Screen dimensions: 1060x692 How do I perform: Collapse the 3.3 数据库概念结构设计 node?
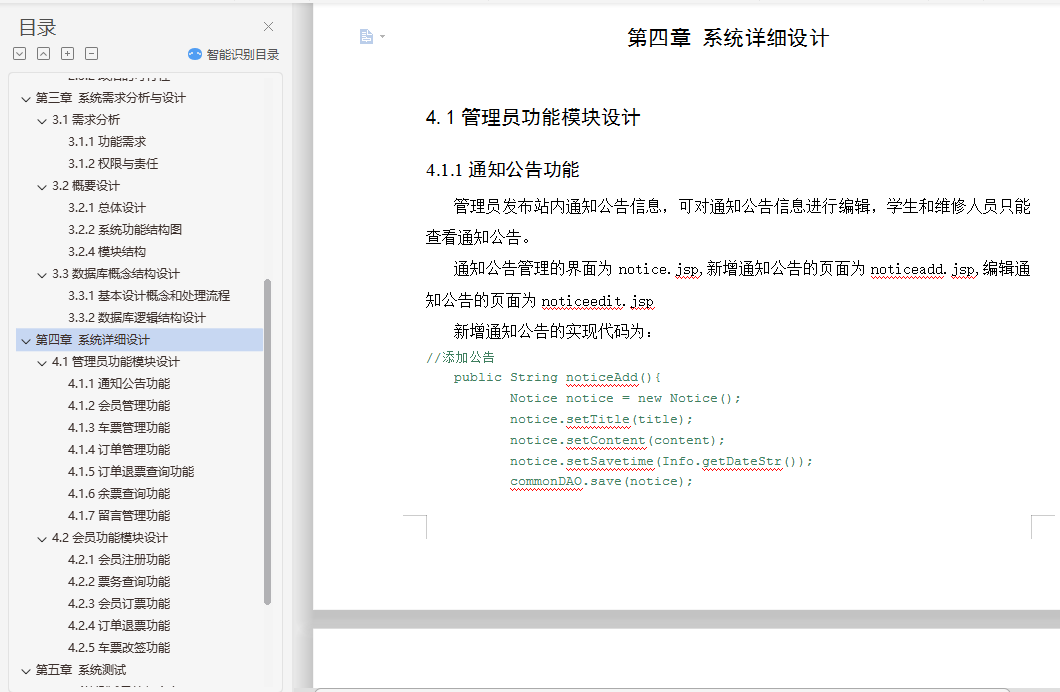(x=42, y=274)
